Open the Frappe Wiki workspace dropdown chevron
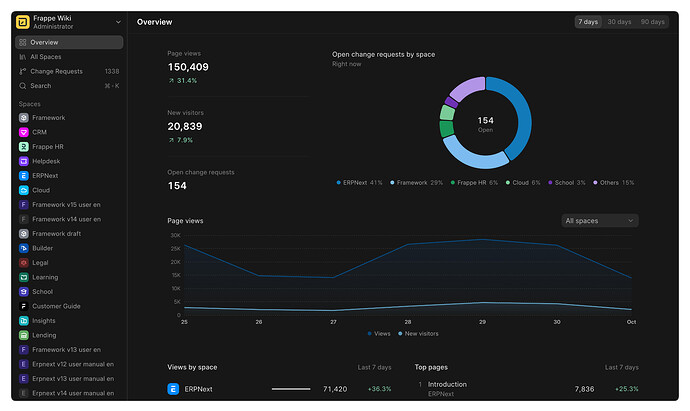Screen dimensions: 690x411 coord(118,22)
